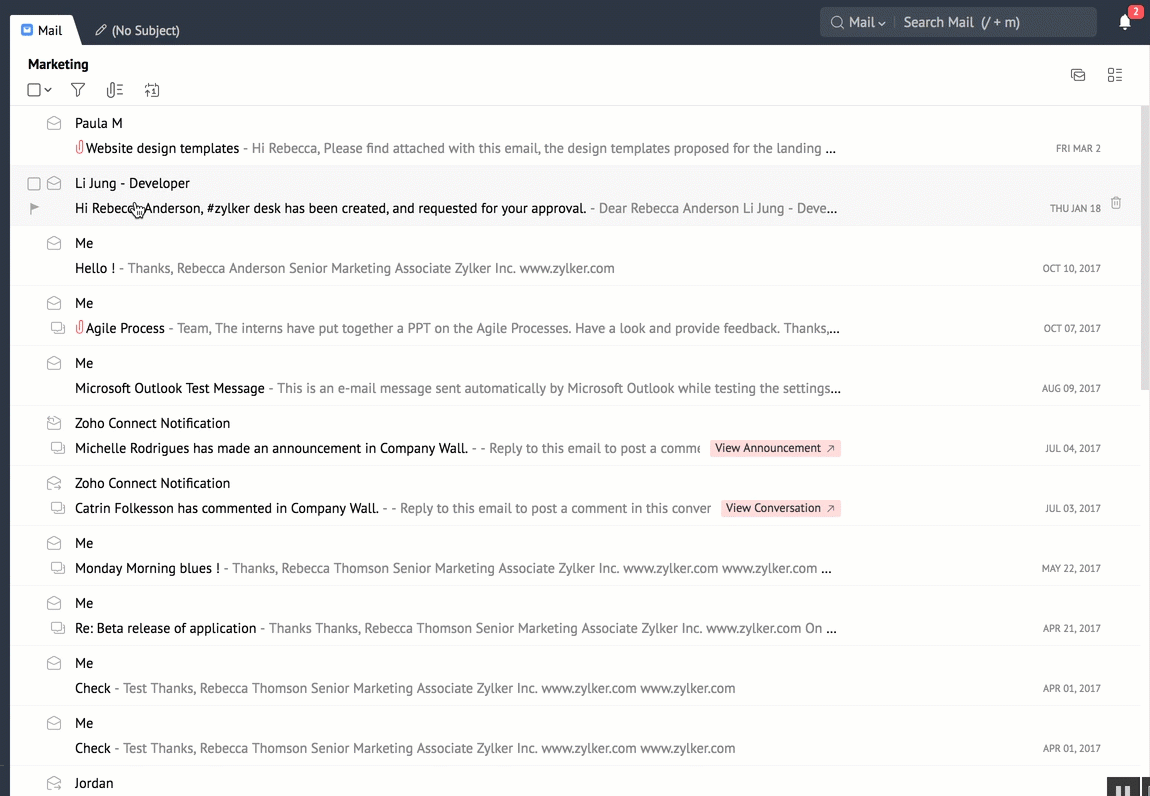
Task: Click envelope icon on Paula M email
Action: [x=54, y=123]
